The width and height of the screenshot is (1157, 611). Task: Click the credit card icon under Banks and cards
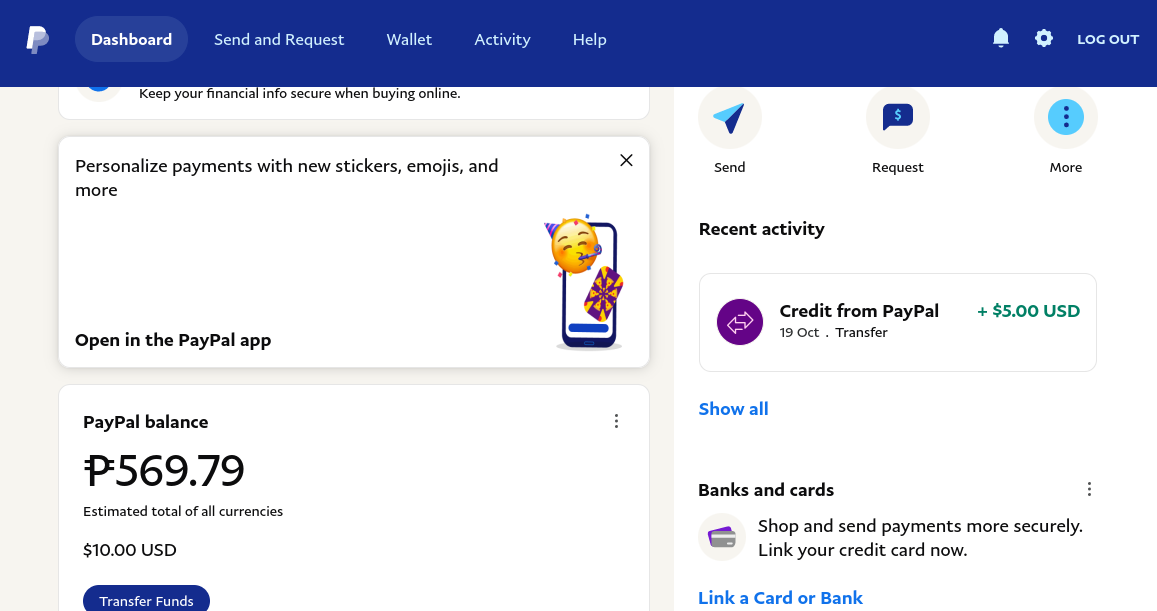(x=722, y=537)
